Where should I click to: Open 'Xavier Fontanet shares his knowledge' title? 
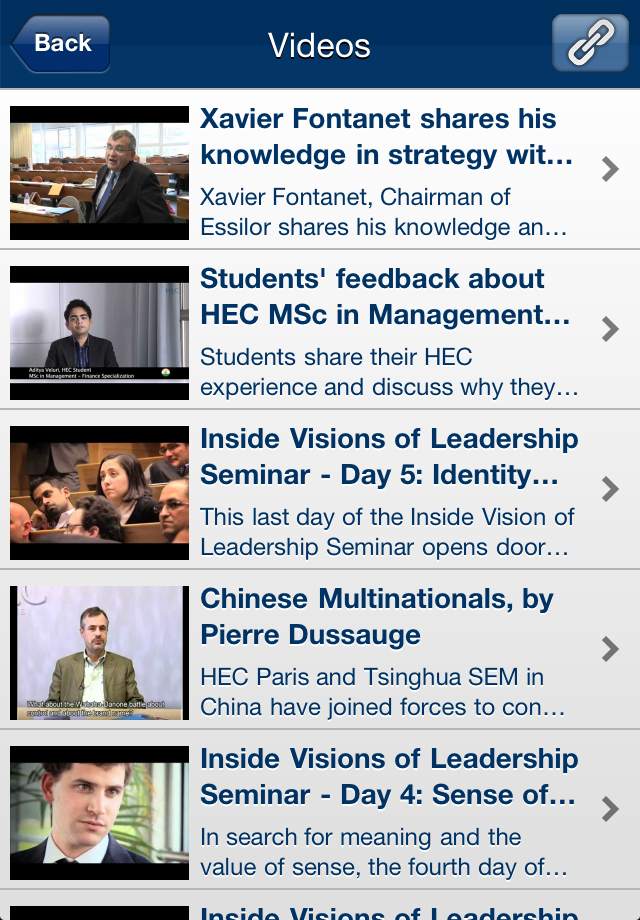(x=387, y=137)
